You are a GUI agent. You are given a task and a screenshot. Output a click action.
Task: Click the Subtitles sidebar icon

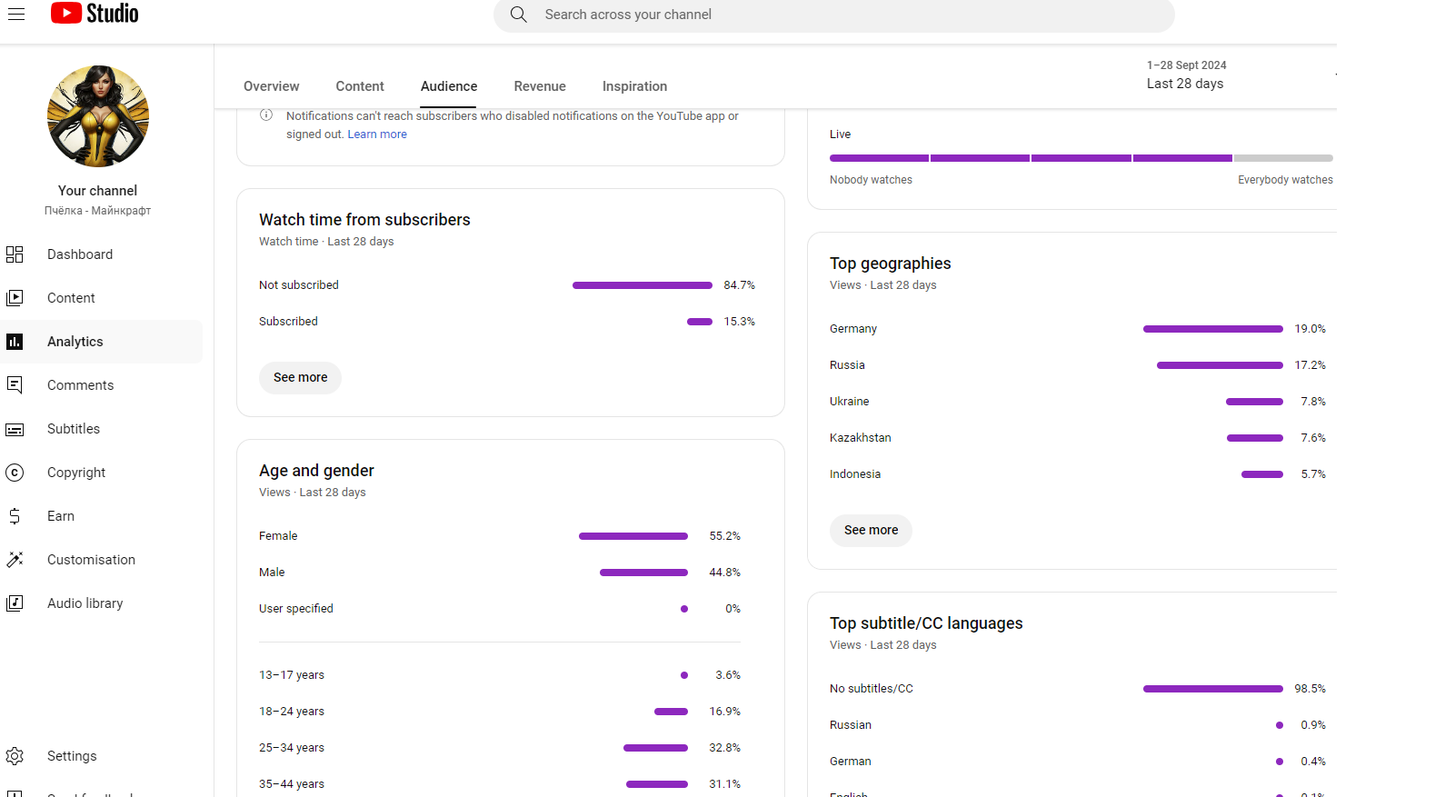pos(15,429)
